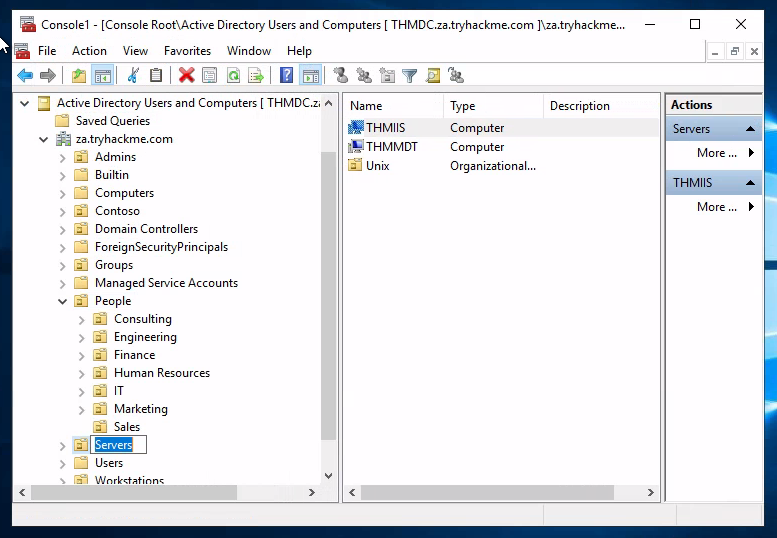Image resolution: width=777 pixels, height=538 pixels.
Task: Select ForeignSecurityPrincipals in tree
Action: tap(162, 247)
